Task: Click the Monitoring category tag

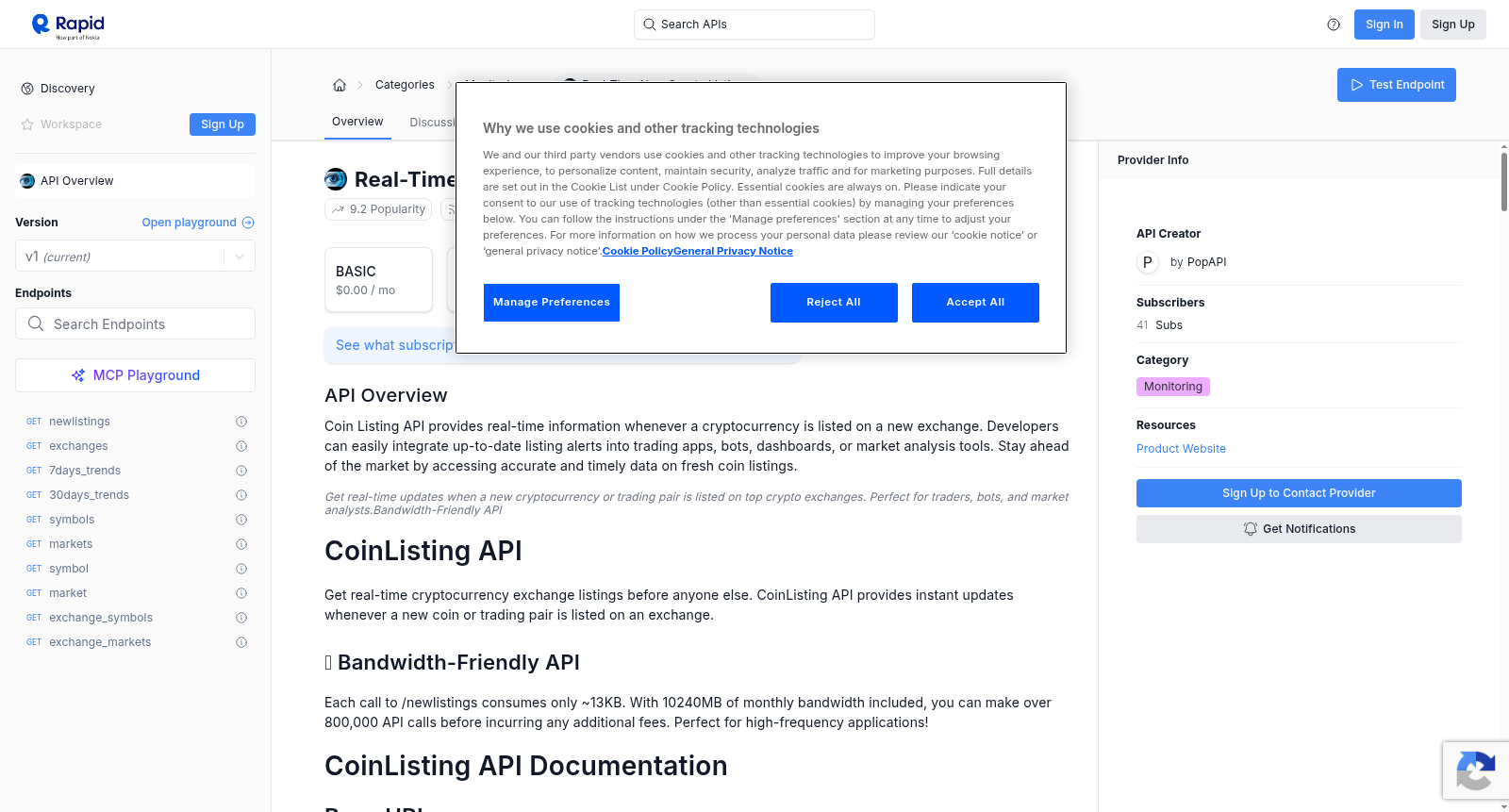Action: click(1173, 387)
